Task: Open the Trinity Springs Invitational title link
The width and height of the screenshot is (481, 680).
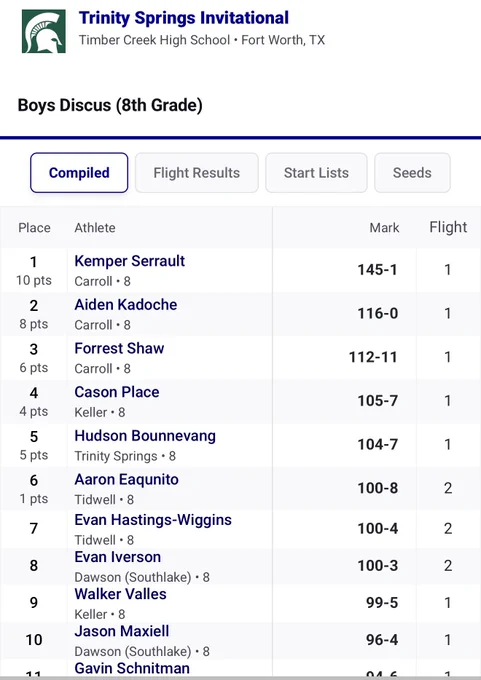Action: (x=183, y=18)
